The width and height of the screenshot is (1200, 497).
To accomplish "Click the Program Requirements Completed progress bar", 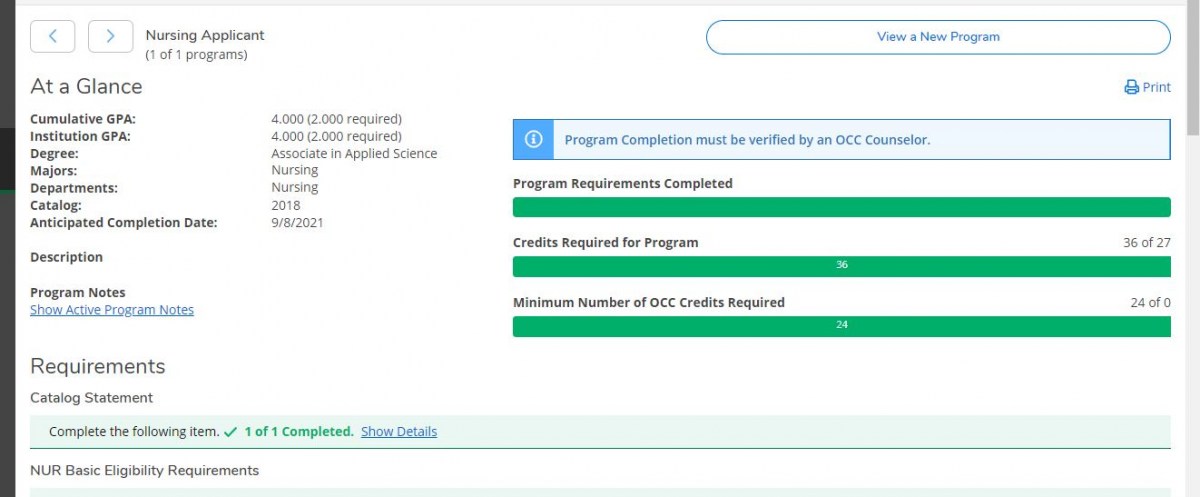I will click(841, 207).
